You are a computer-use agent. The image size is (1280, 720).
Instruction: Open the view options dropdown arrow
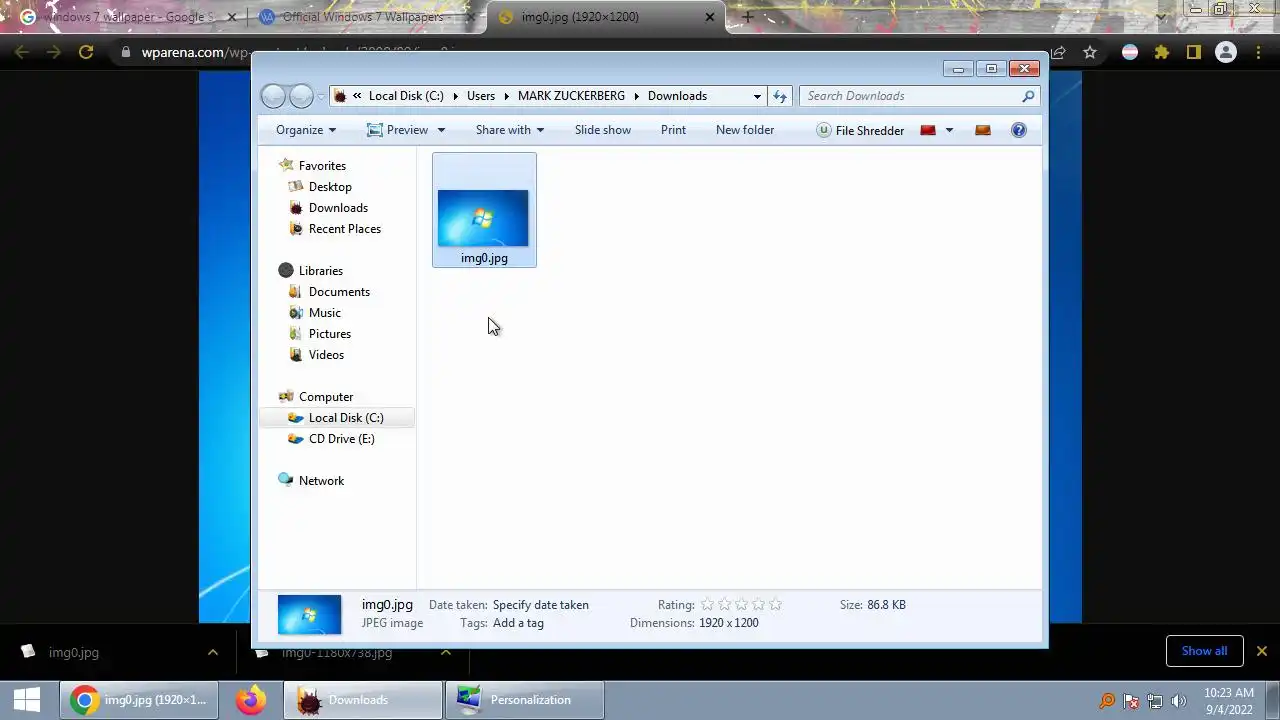point(949,130)
